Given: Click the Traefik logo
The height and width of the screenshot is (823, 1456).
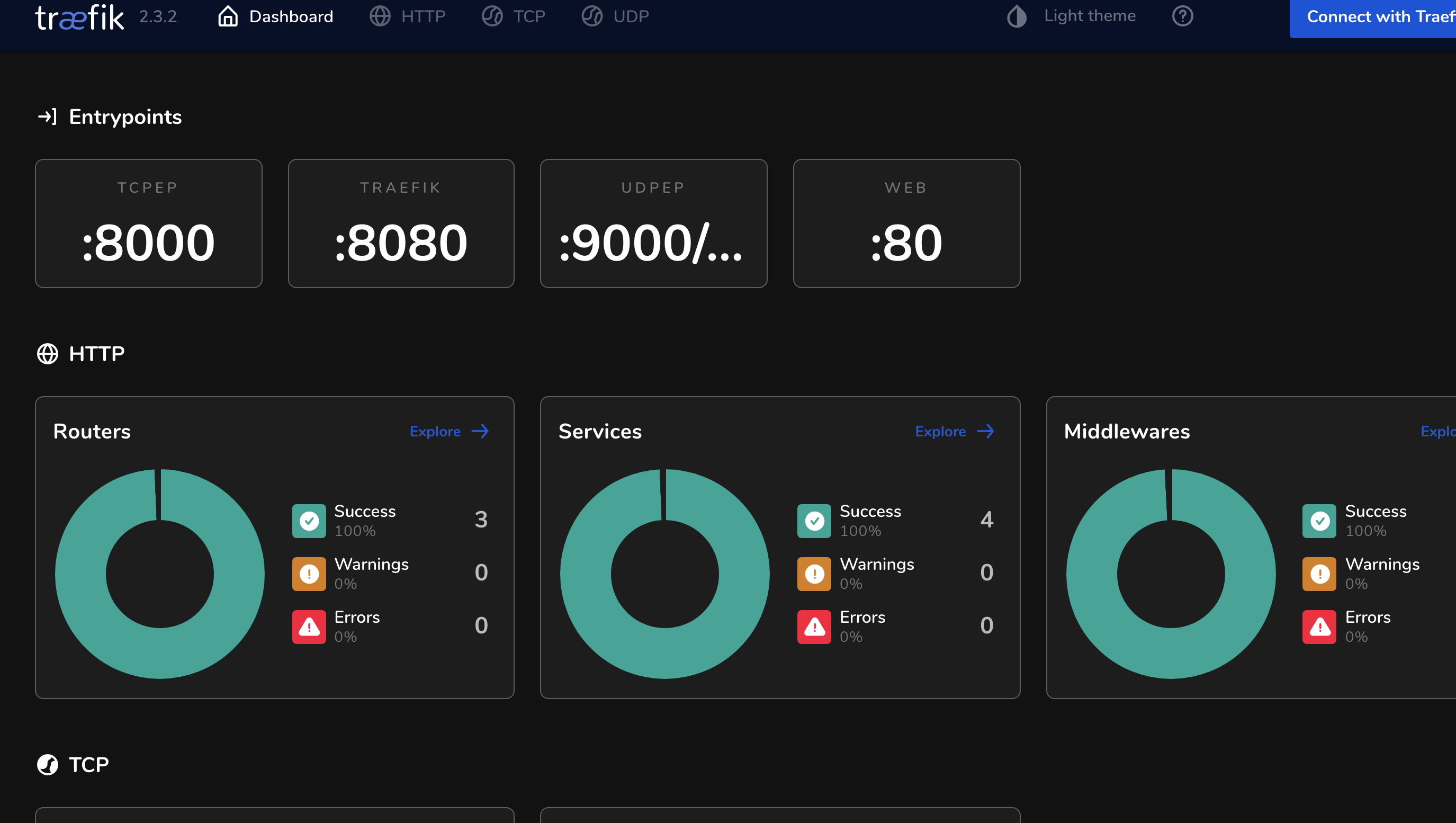Looking at the screenshot, I should point(79,17).
